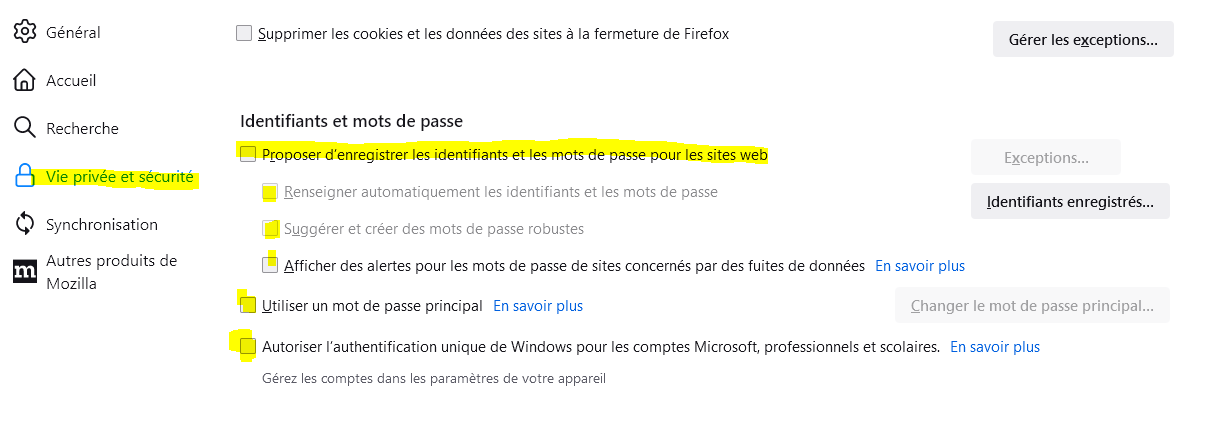Click the Accueil home icon
The height and width of the screenshot is (441, 1229).
click(x=25, y=80)
